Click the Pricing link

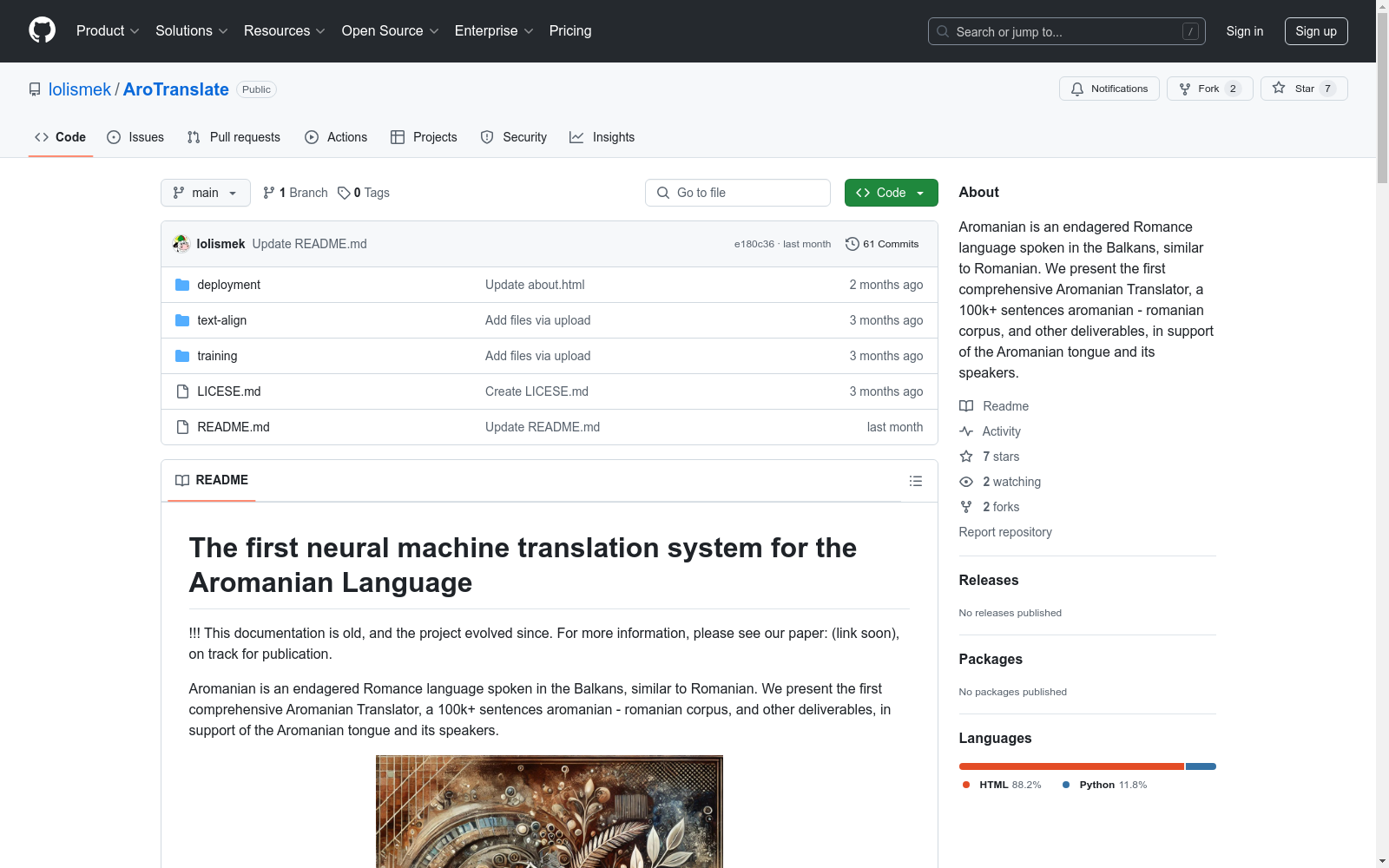click(x=570, y=31)
